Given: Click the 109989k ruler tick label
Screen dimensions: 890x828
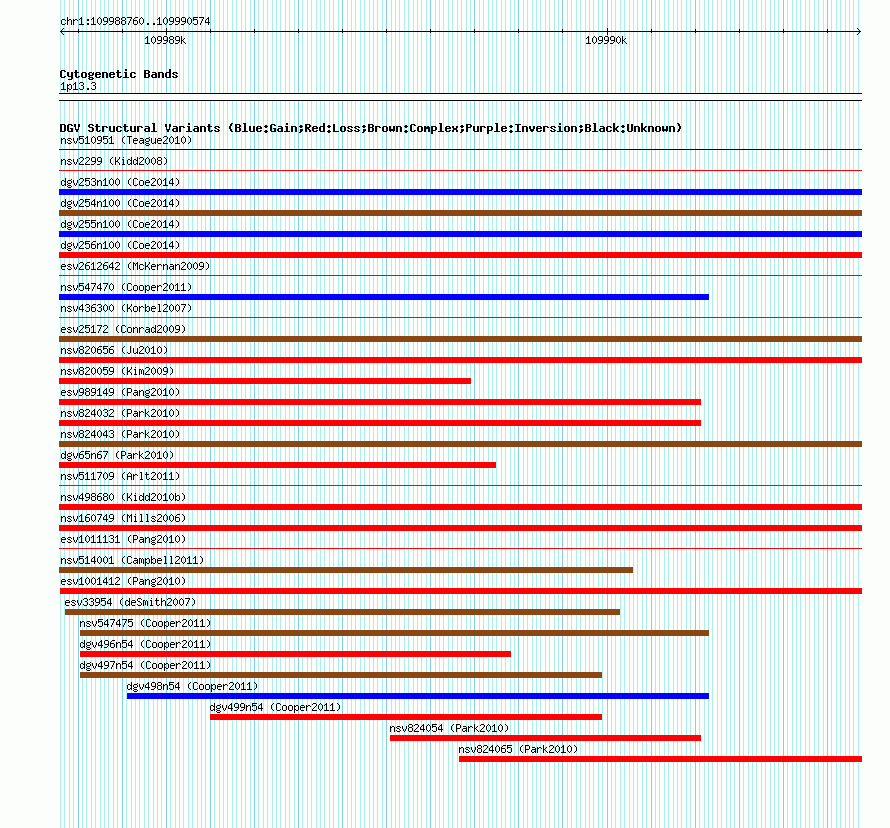Looking at the screenshot, I should coord(165,40).
